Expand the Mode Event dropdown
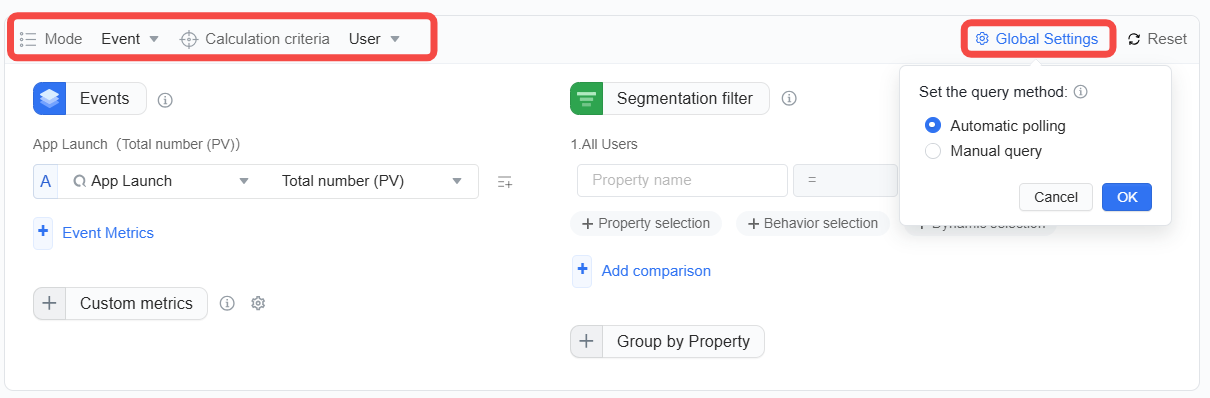The image size is (1210, 398). pyautogui.click(x=130, y=39)
